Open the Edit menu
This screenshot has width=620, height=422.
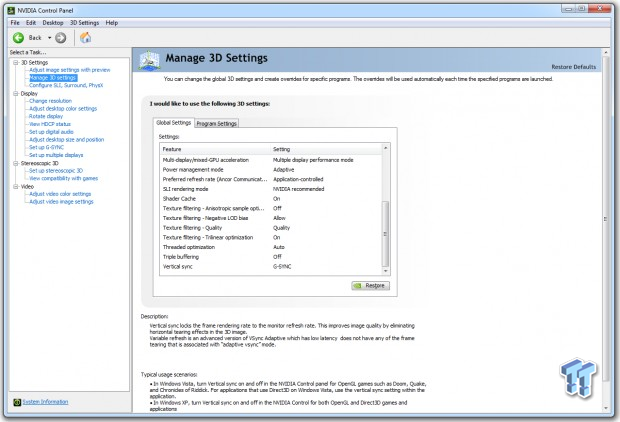coord(31,23)
